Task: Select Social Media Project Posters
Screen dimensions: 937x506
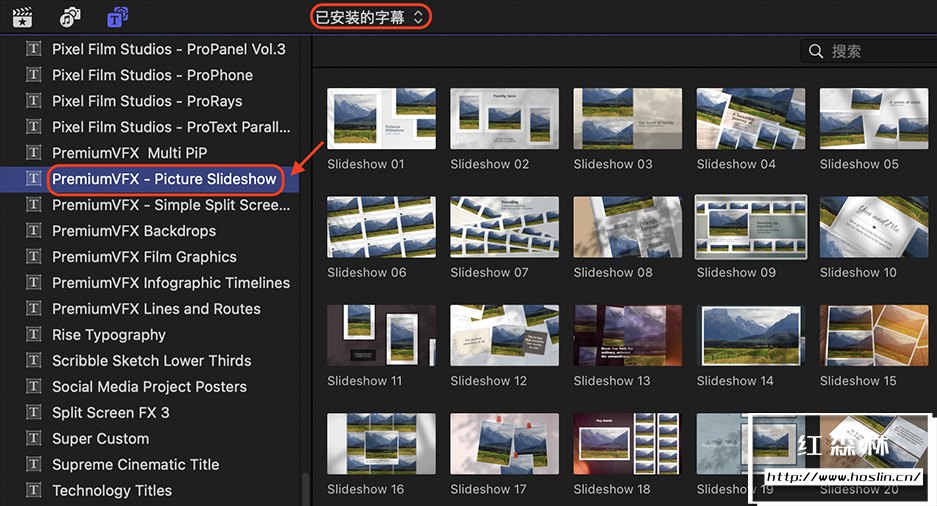Action: [x=149, y=387]
